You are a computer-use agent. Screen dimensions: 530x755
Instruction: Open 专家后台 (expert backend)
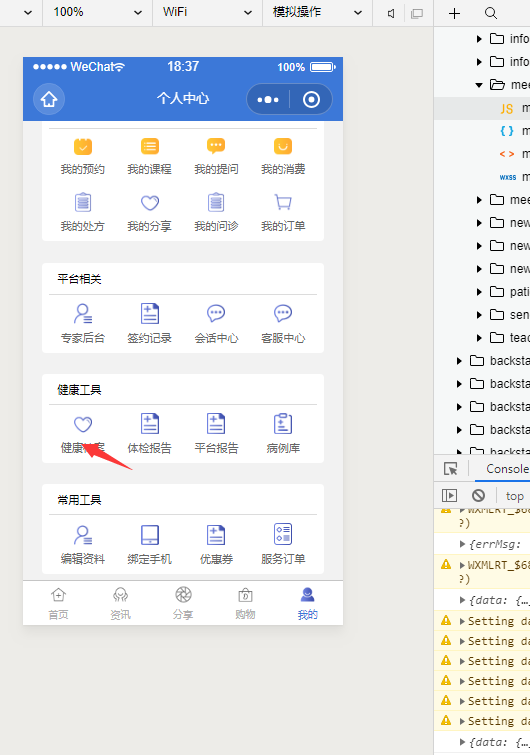83,324
